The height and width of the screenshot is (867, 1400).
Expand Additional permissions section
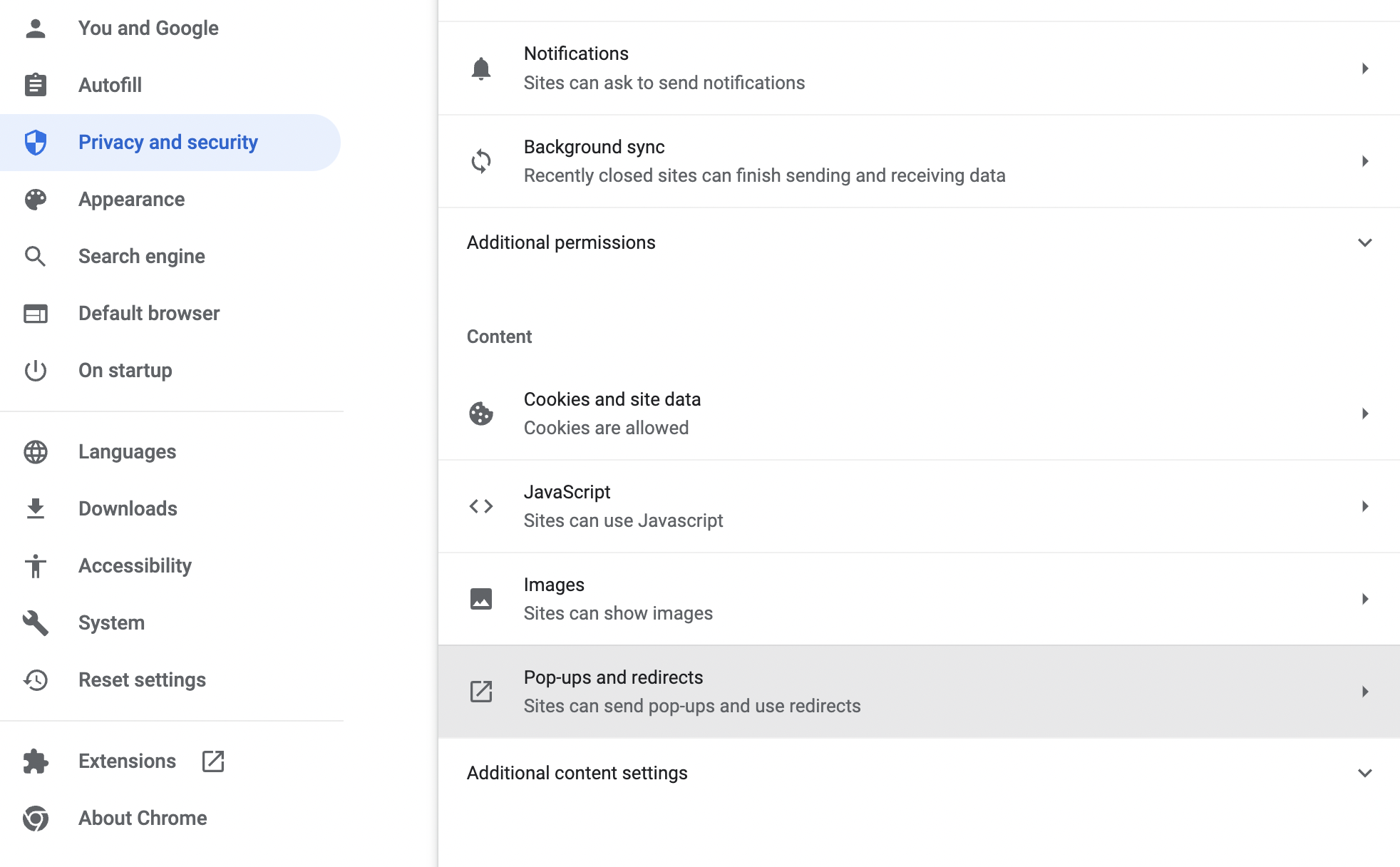pos(1364,243)
